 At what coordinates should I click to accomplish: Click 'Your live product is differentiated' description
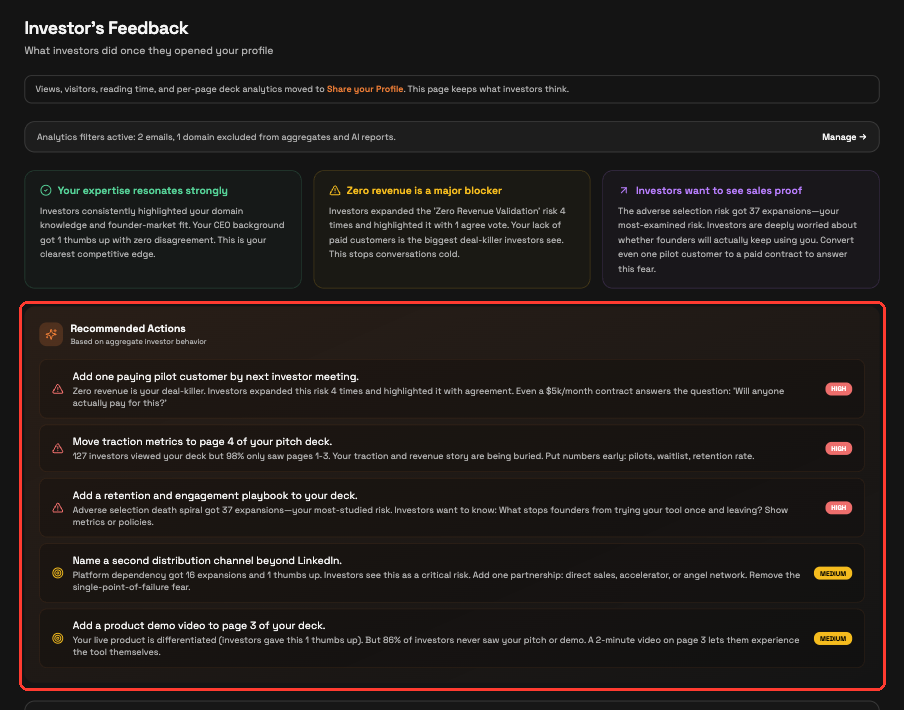[x=436, y=646]
